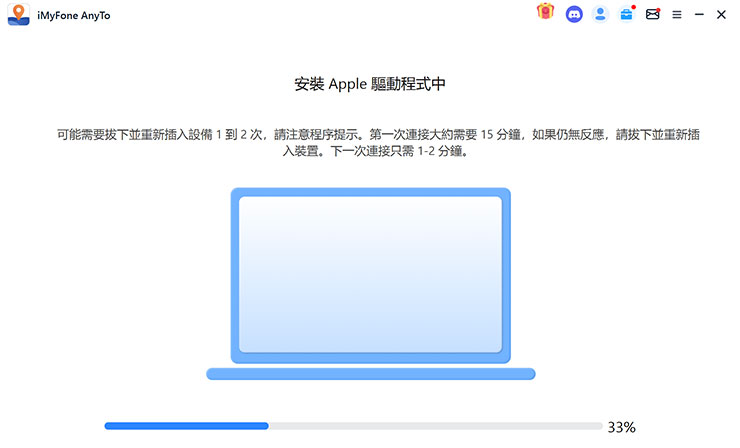
Task: Minimize the AnyTo window
Action: pos(699,15)
